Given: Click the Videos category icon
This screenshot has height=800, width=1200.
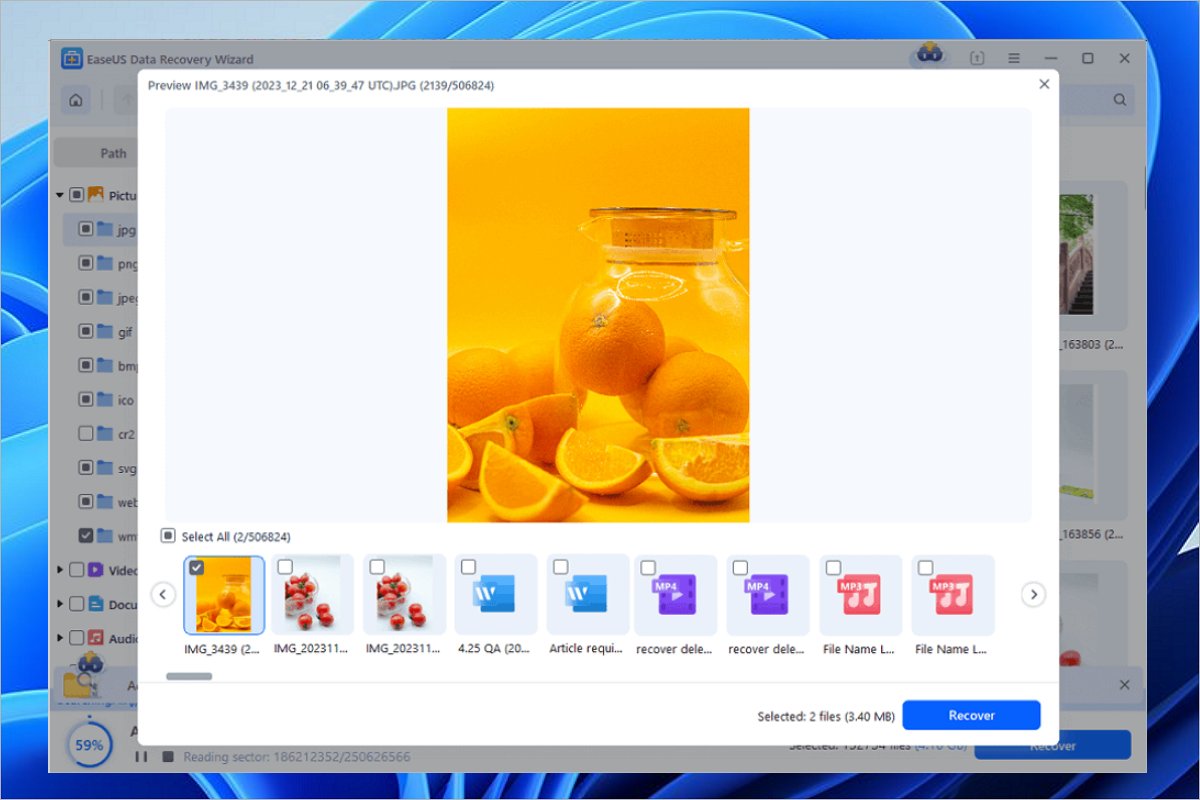Looking at the screenshot, I should click(x=96, y=570).
